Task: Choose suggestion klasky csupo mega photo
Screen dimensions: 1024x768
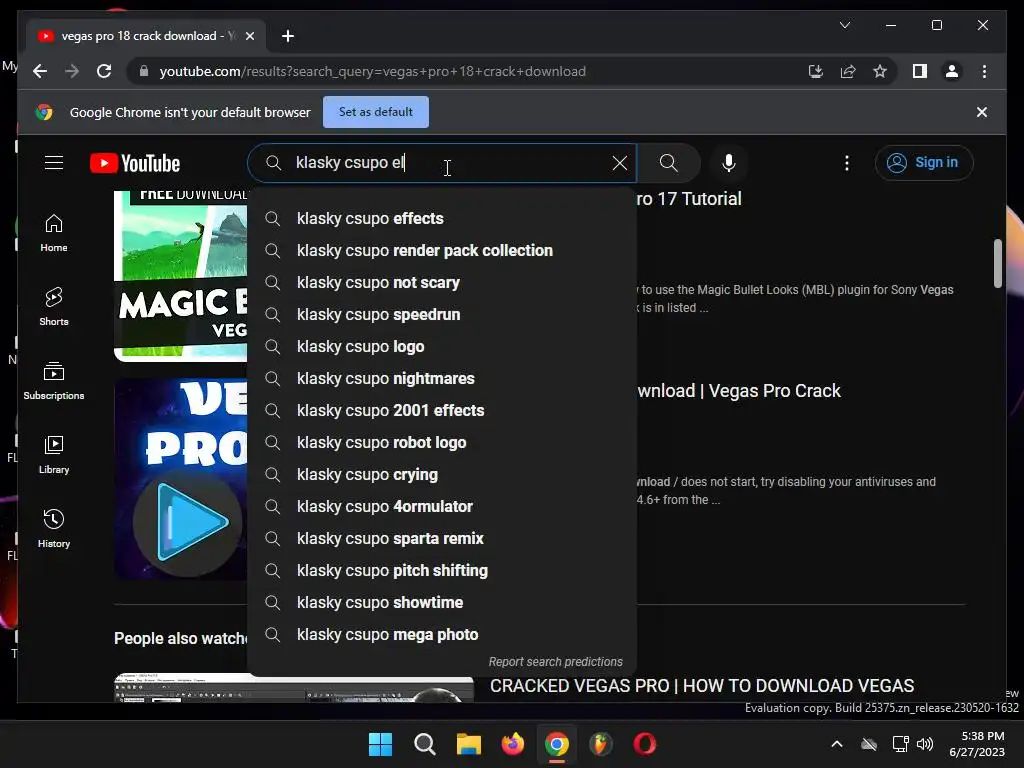Action: [441, 634]
